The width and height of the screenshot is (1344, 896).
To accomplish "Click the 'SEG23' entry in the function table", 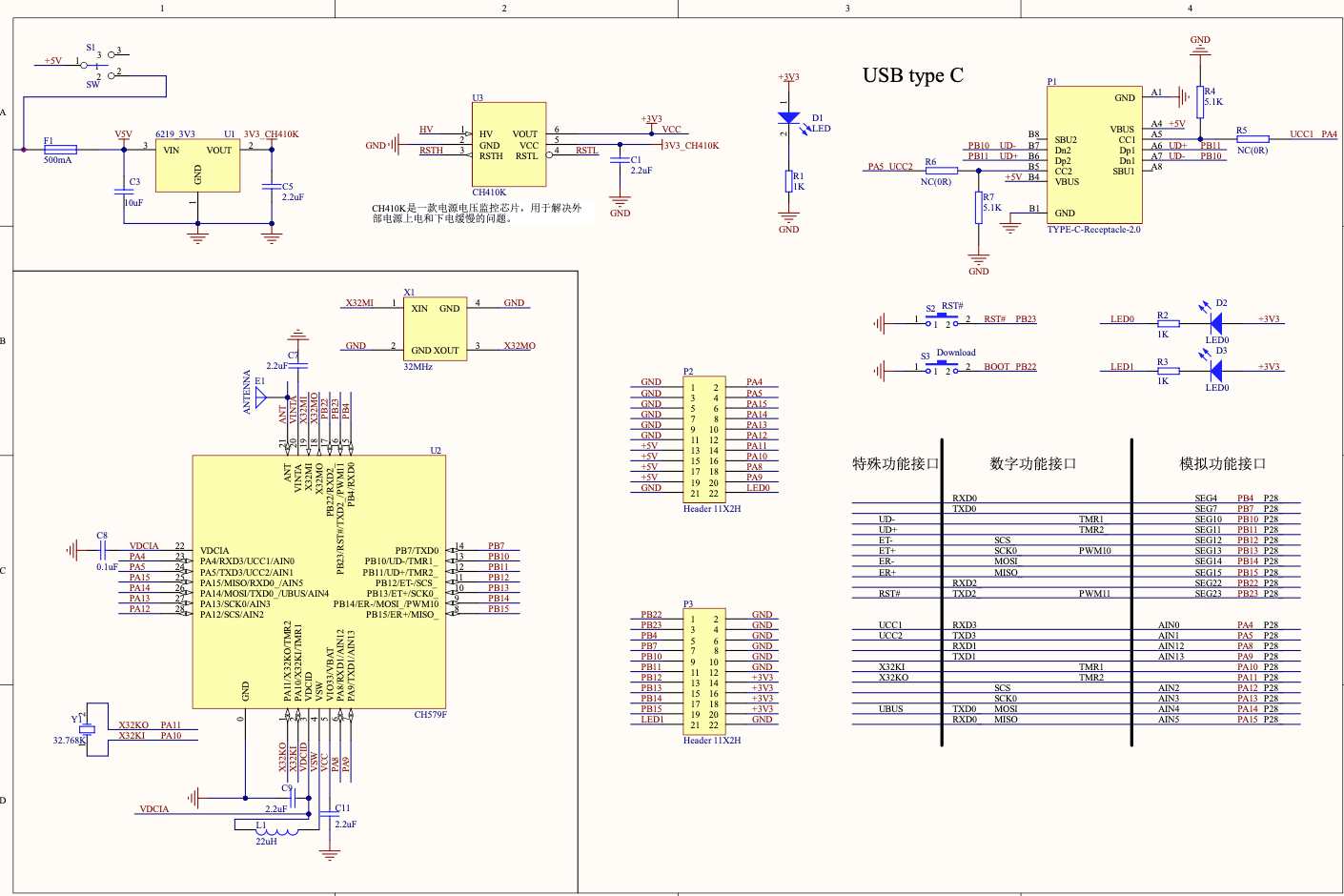I will [1208, 594].
